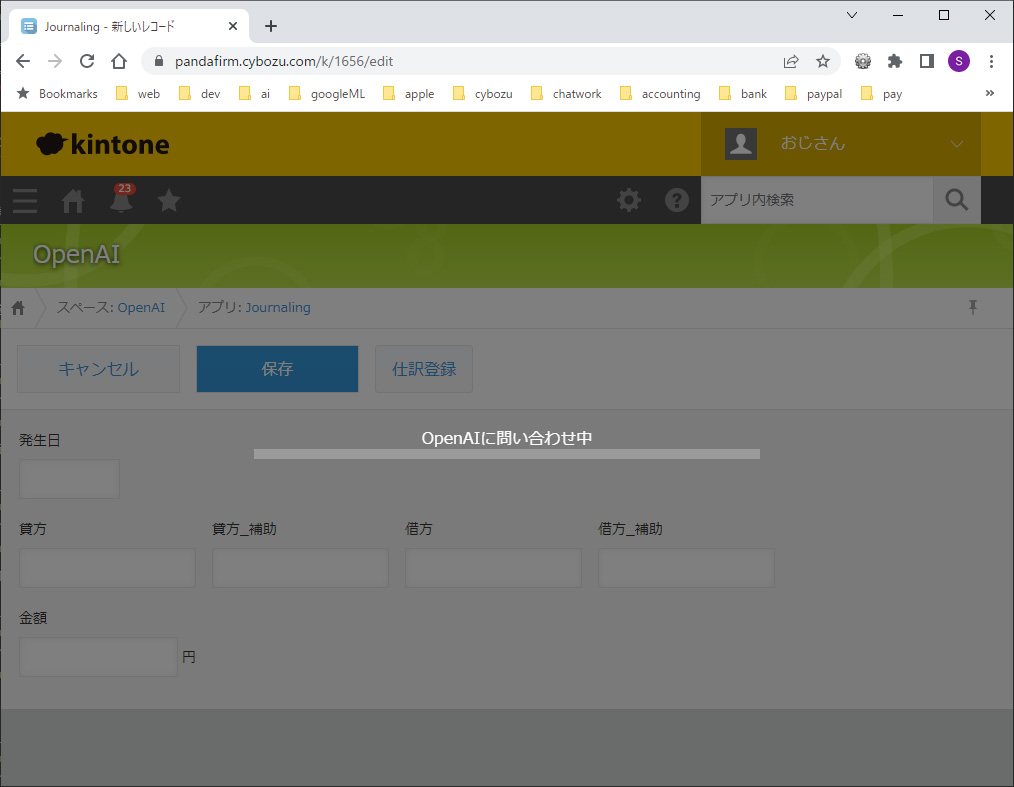Click the lock icon in the address bar
1014x787 pixels.
click(158, 61)
